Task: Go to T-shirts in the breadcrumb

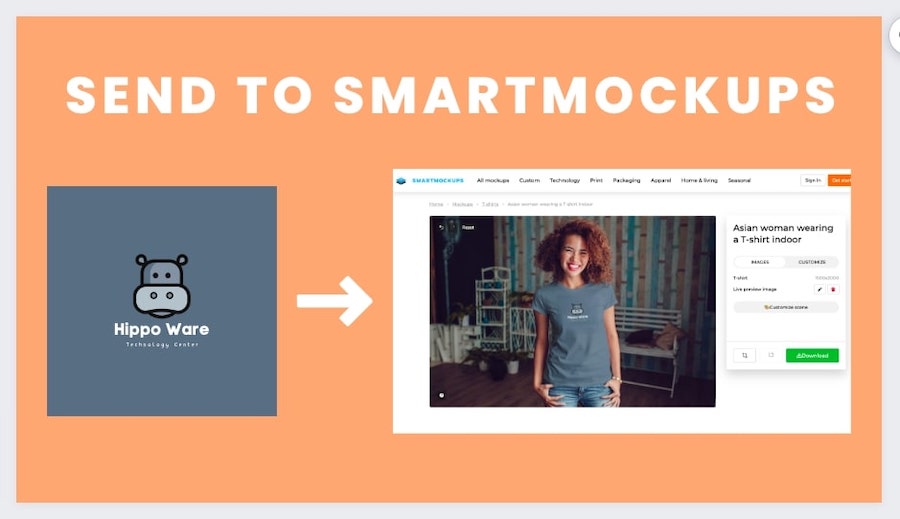Action: tap(490, 204)
